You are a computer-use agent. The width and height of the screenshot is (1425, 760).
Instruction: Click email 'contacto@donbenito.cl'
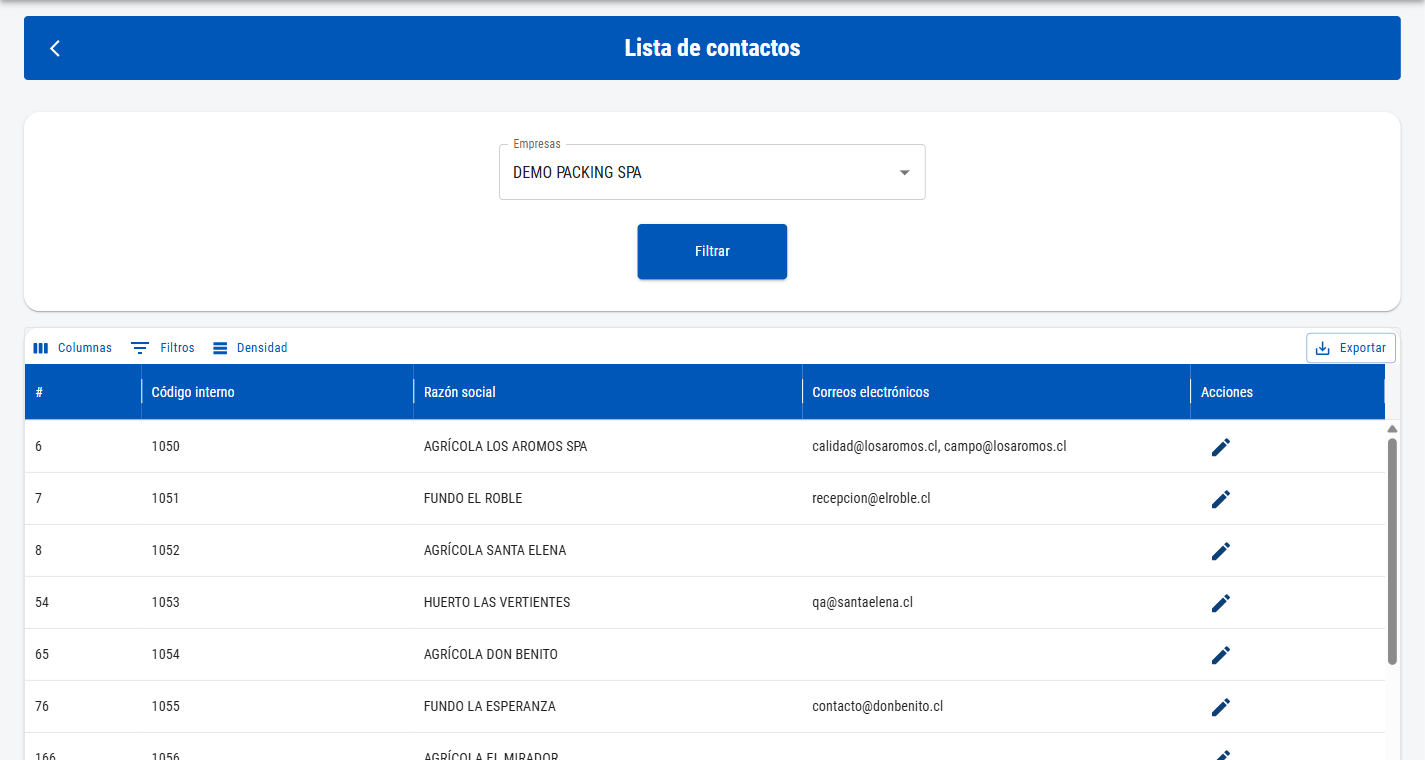tap(878, 707)
